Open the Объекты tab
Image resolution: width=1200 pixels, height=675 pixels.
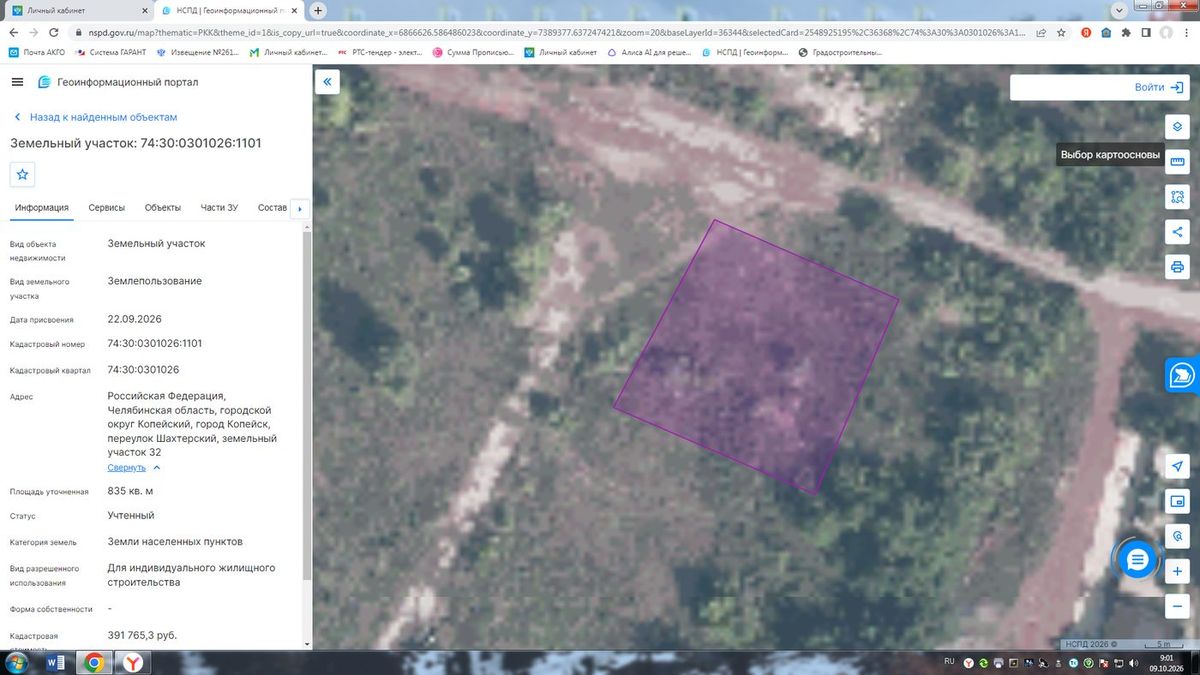(163, 208)
